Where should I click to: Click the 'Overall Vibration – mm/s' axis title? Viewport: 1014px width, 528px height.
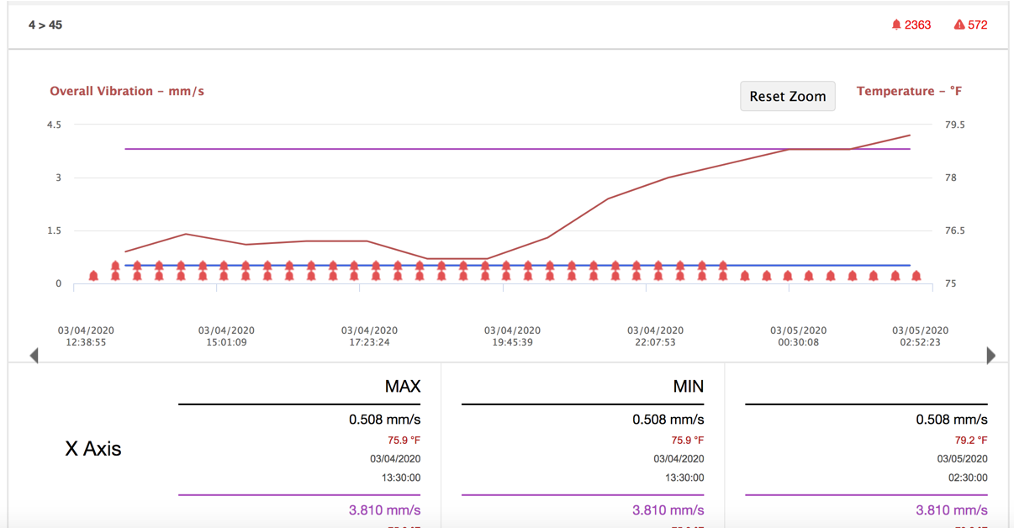127,91
